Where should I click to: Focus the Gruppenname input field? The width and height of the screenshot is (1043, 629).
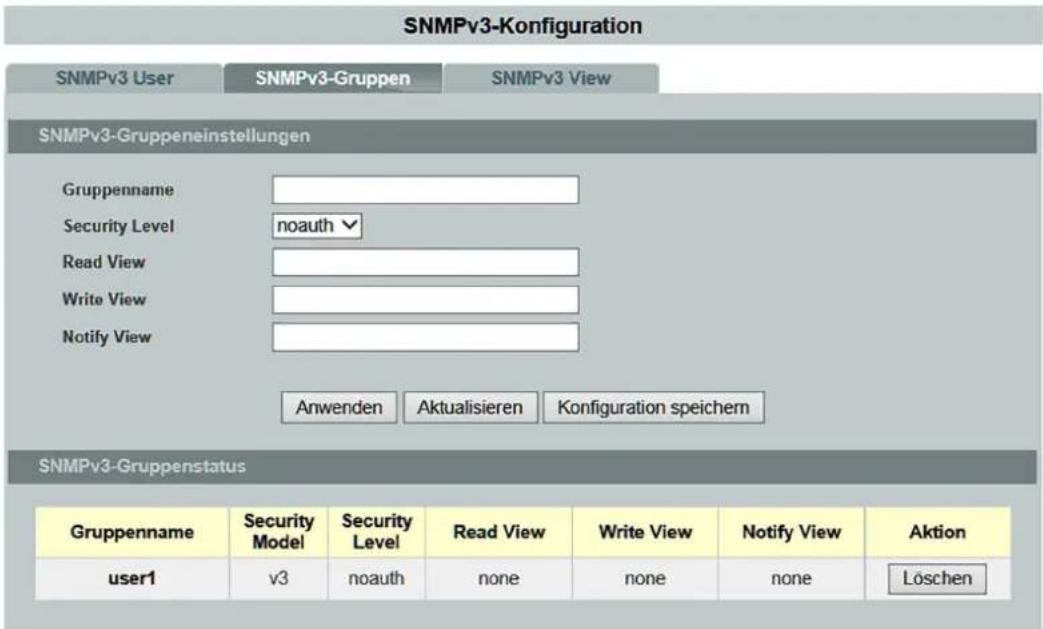coord(426,190)
